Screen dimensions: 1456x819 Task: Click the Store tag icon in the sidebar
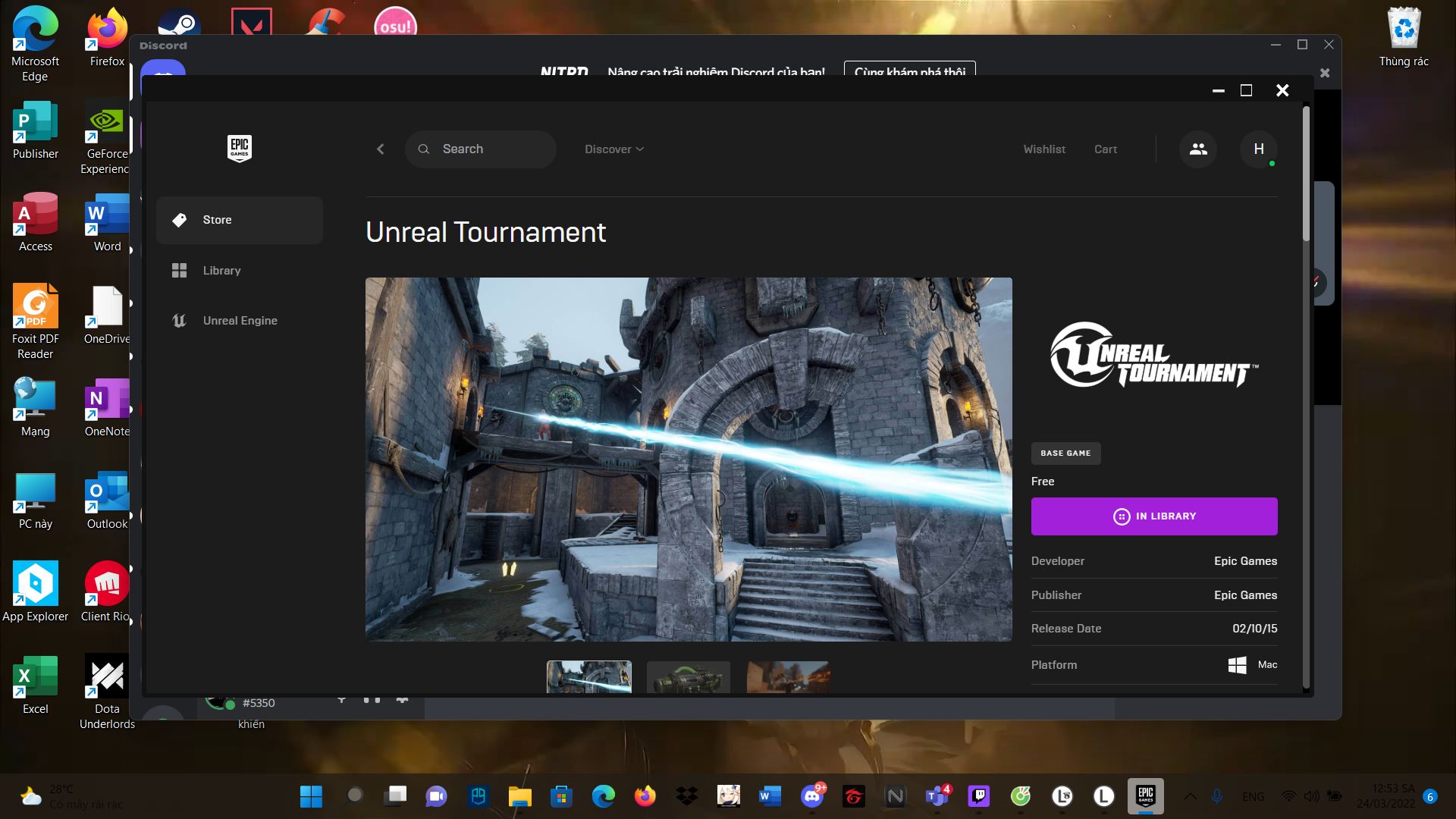pos(180,220)
